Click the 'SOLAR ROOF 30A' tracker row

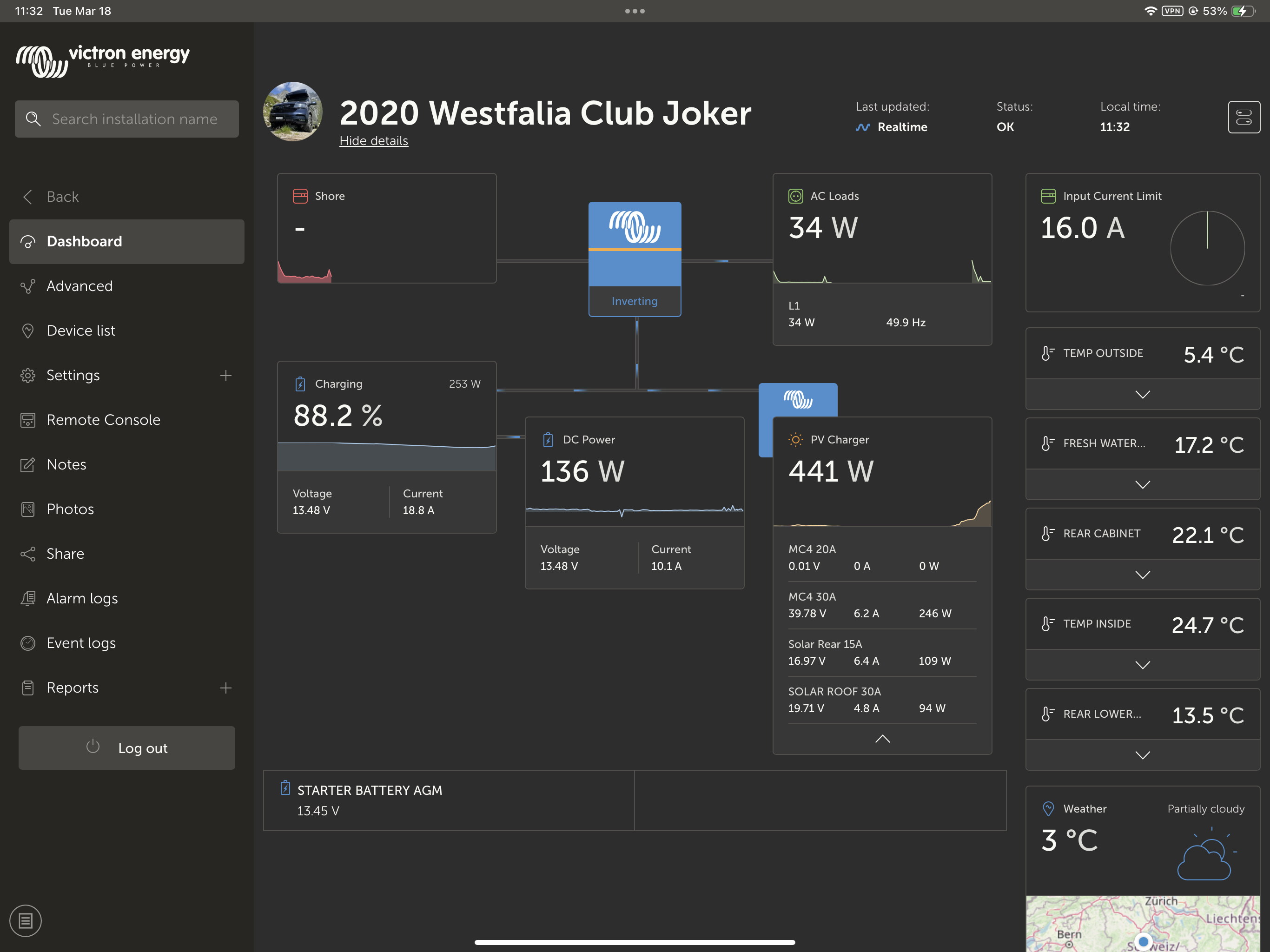click(x=882, y=700)
